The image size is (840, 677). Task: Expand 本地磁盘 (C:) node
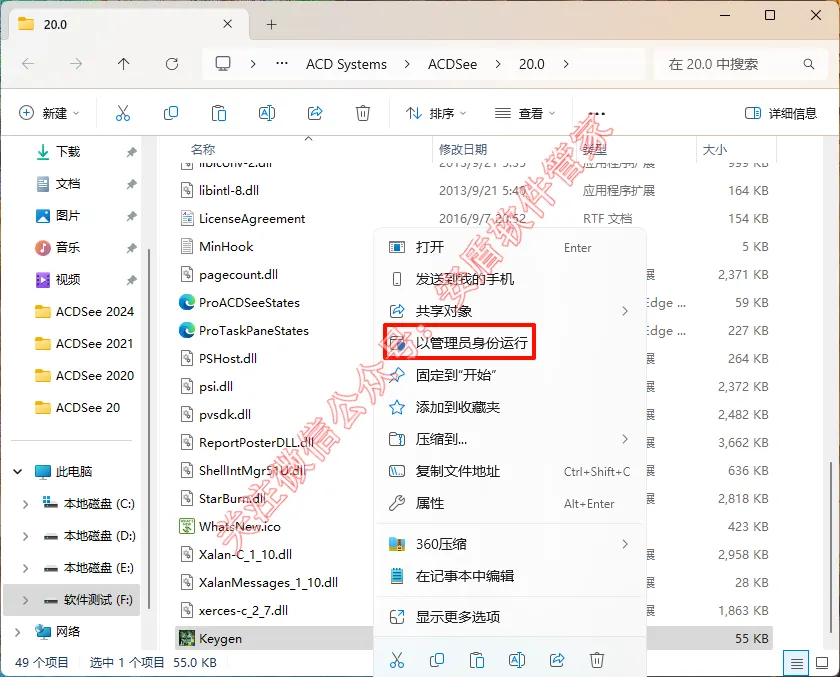coord(25,504)
